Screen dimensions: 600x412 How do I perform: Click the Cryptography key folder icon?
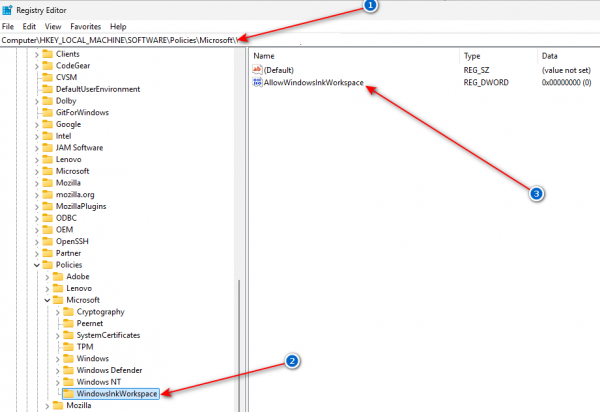[68, 311]
